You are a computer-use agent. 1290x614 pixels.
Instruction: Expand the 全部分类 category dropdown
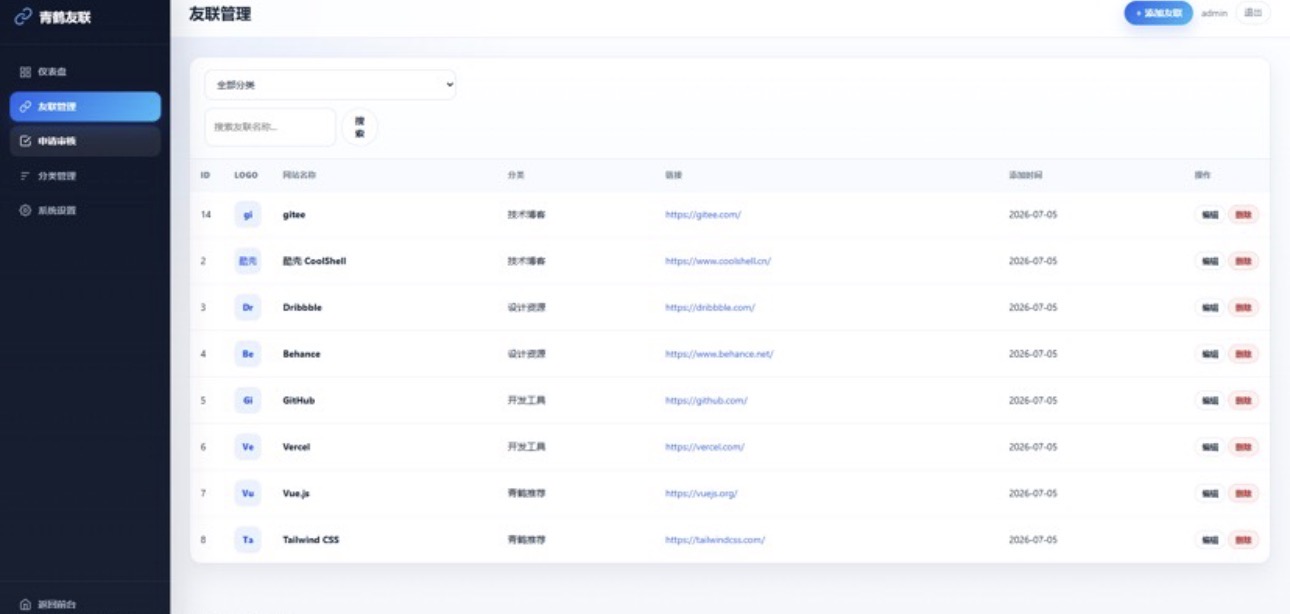tap(330, 85)
